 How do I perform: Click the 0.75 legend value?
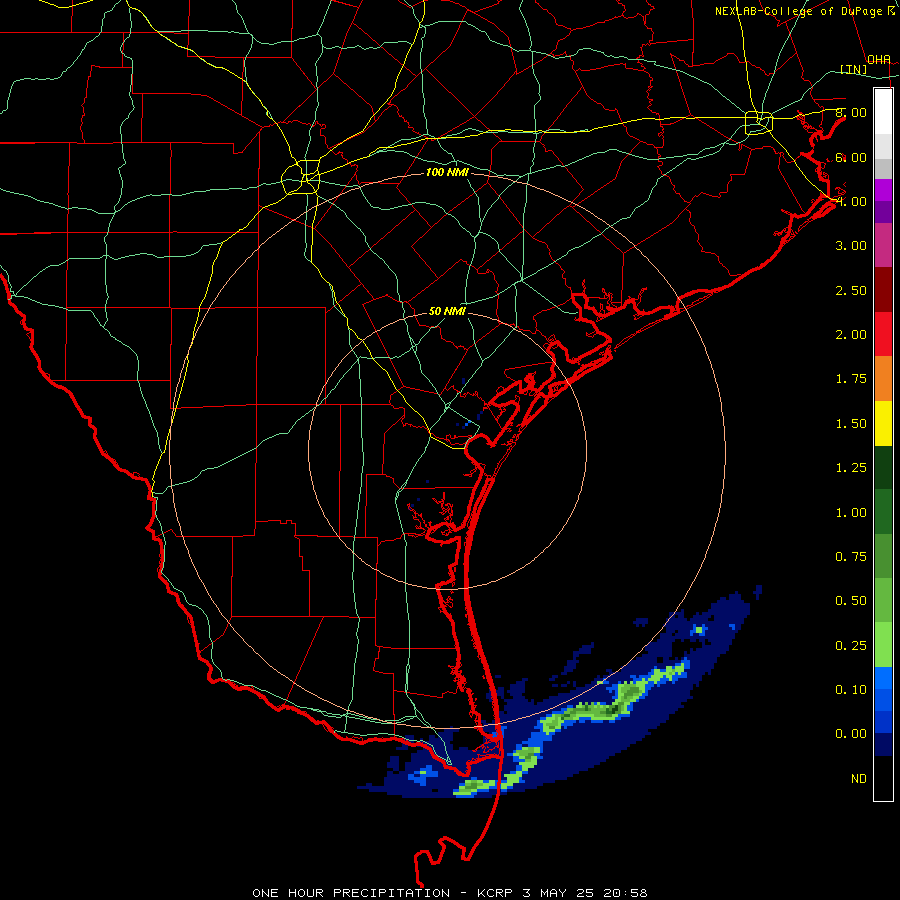click(851, 557)
